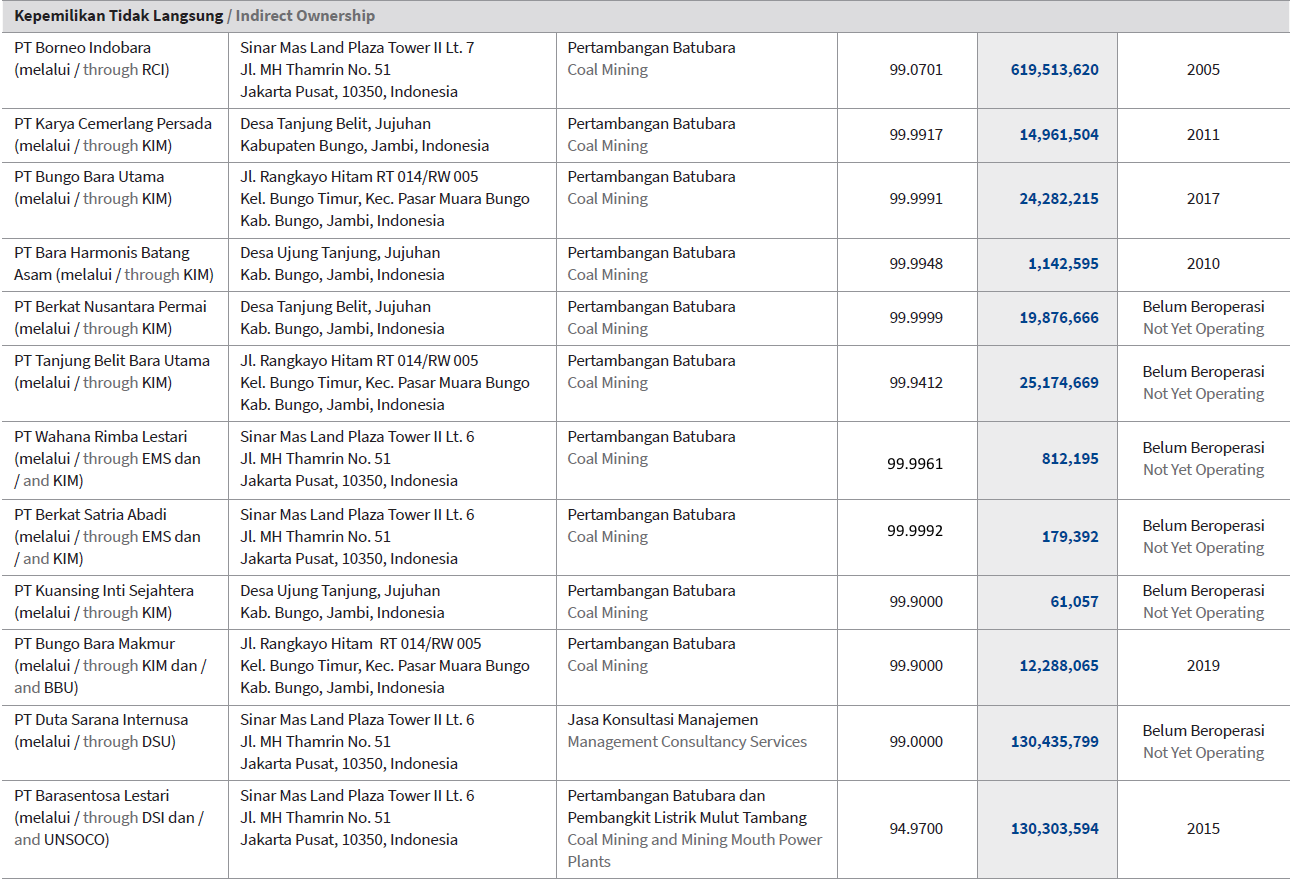Click the value 1,142,595

tap(1063, 264)
